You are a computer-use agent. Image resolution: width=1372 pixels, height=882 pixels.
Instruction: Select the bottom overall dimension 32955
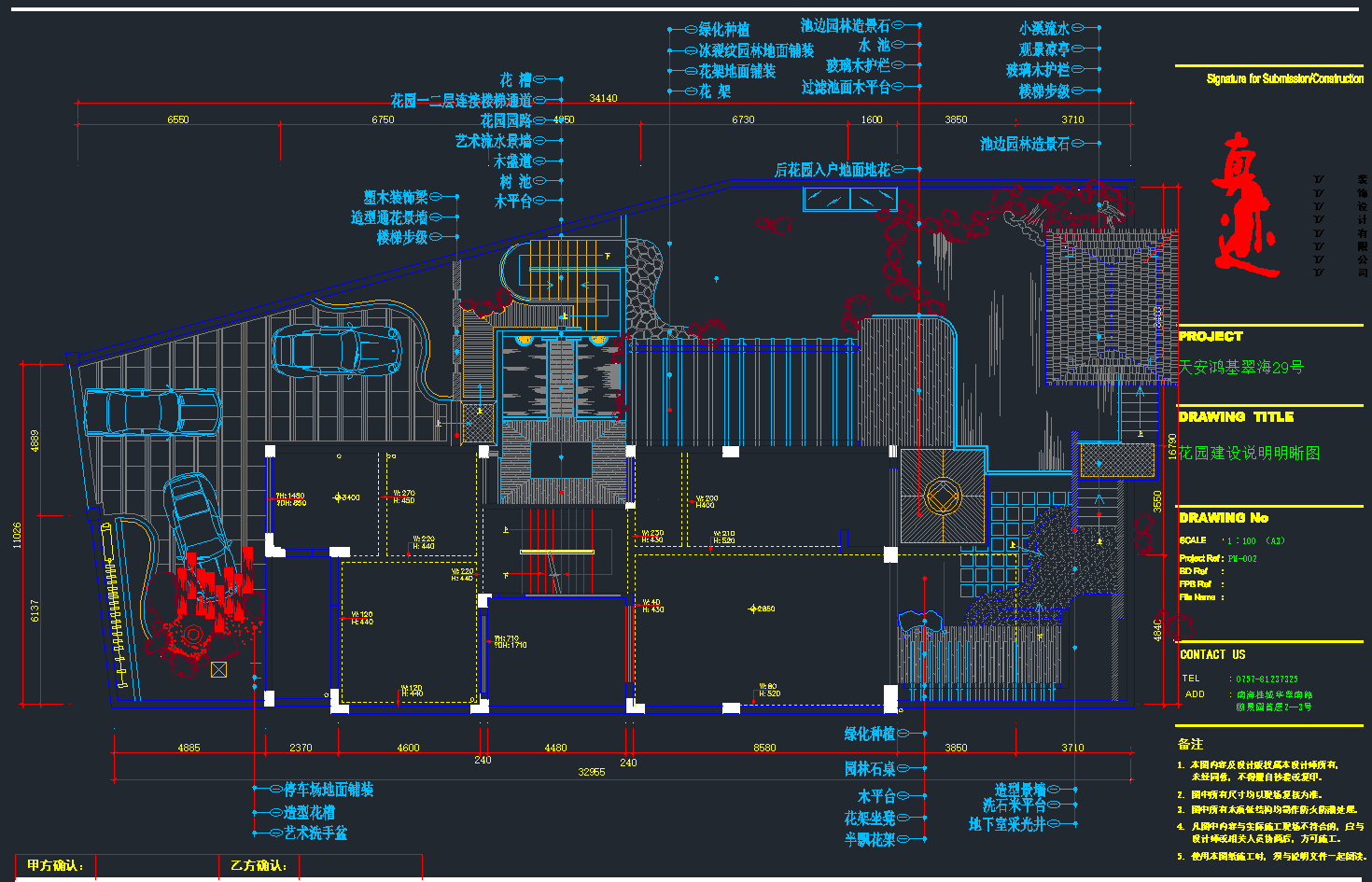(x=592, y=772)
